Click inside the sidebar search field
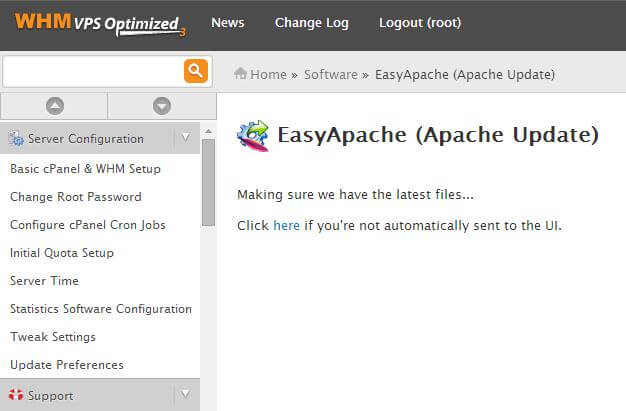 (x=93, y=71)
